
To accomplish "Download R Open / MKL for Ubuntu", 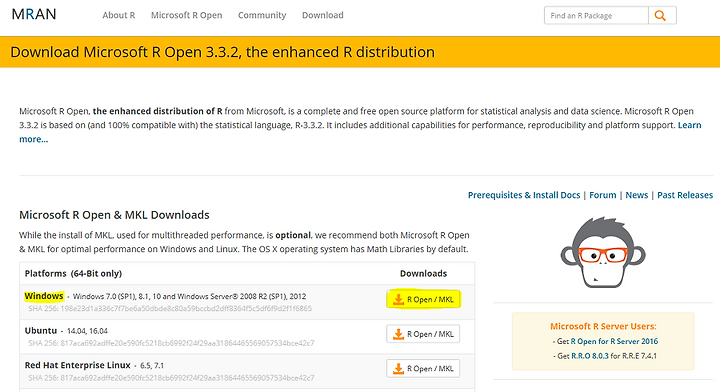I will coord(423,334).
